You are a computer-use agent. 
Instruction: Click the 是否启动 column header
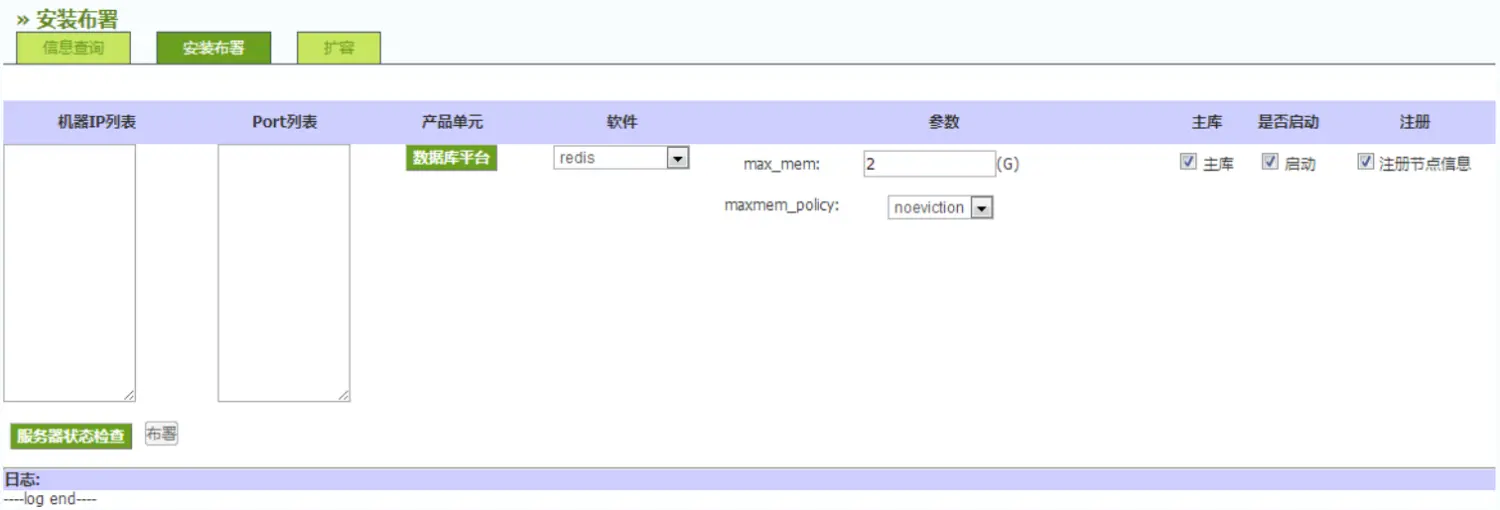[1288, 122]
